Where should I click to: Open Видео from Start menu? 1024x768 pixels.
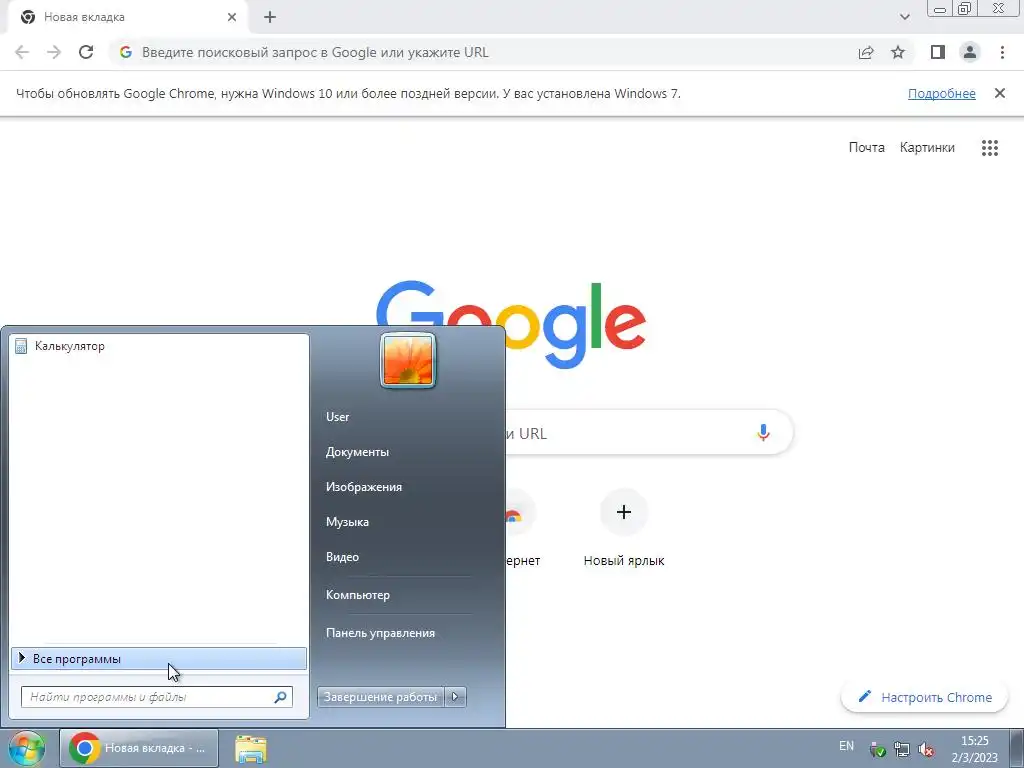(342, 557)
